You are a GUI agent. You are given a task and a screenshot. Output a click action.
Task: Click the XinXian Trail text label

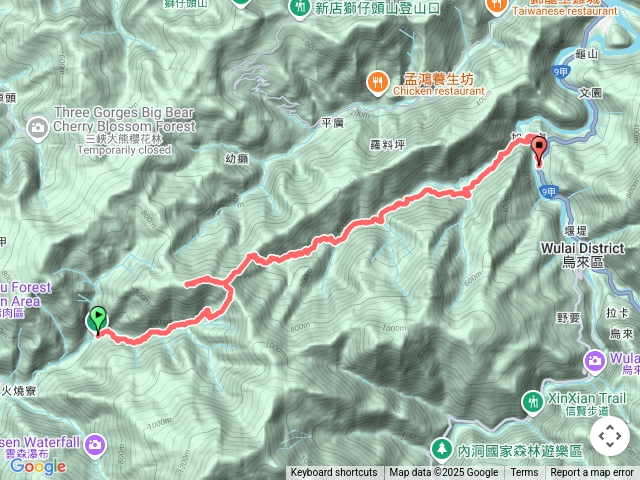pos(587,398)
